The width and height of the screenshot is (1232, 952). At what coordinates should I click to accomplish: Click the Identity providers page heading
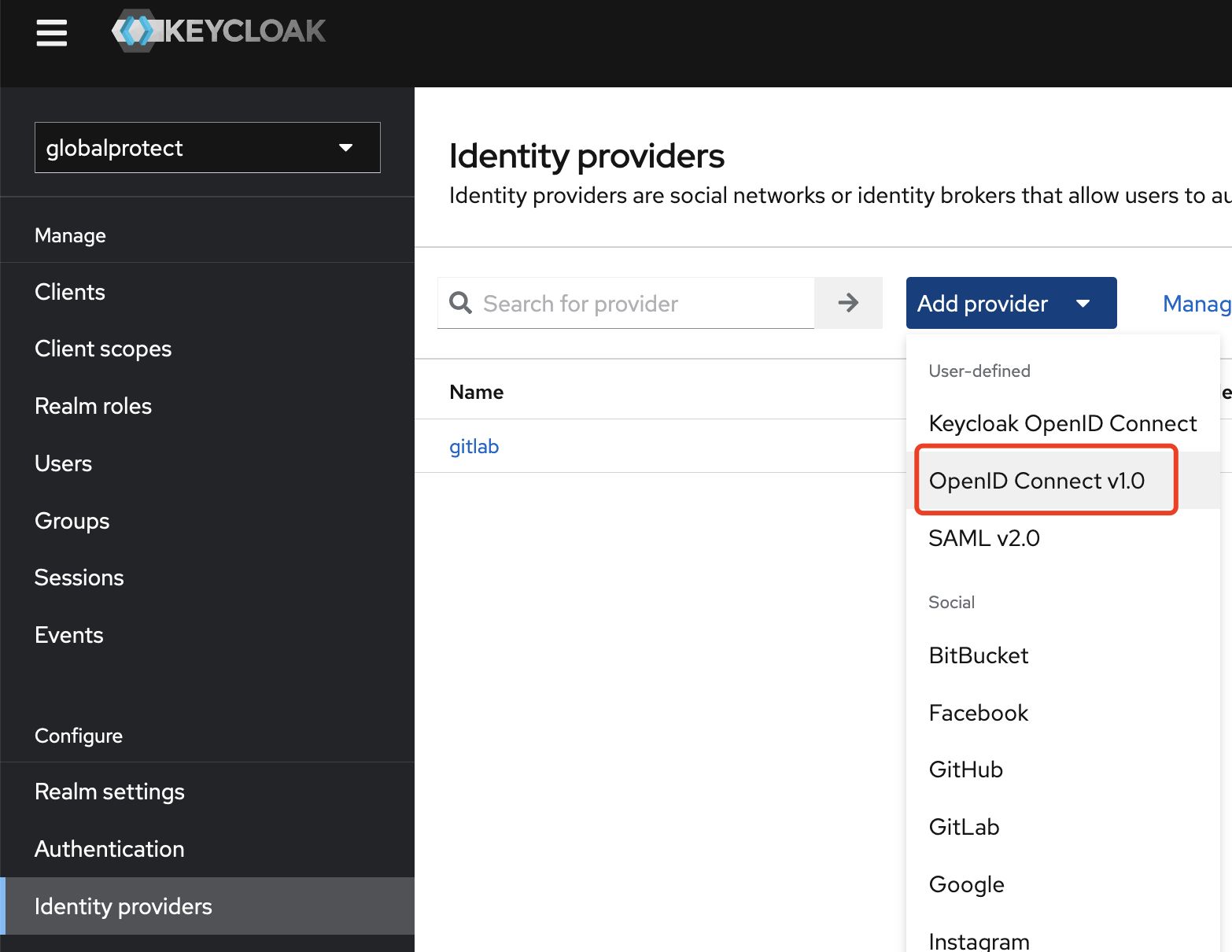pyautogui.click(x=587, y=156)
